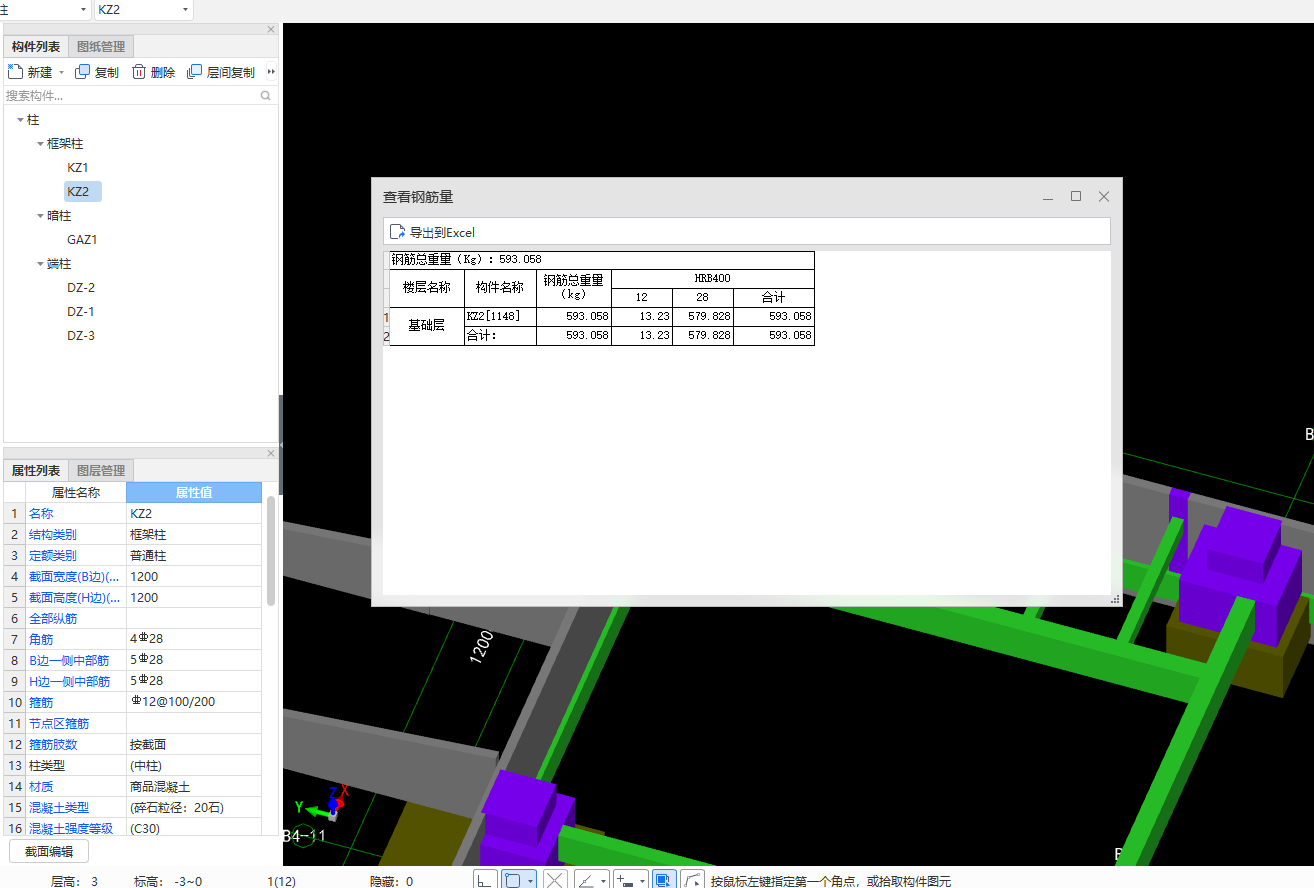This screenshot has width=1314, height=888.
Task: Select DZ-3 in the component tree
Action: coord(81,336)
